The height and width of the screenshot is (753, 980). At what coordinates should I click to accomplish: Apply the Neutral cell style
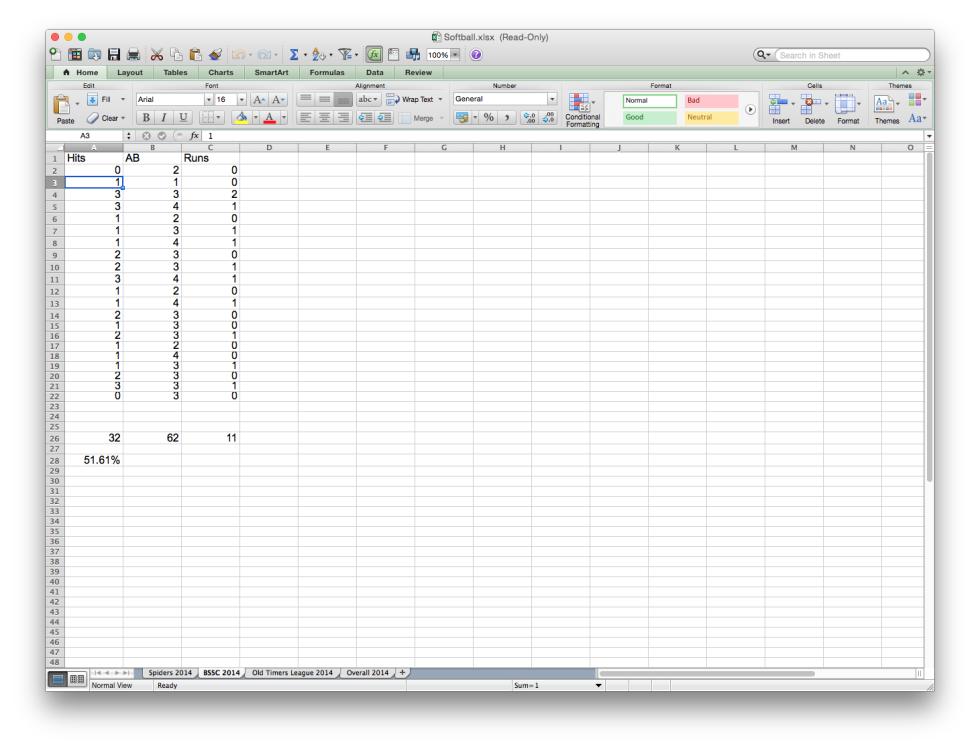(x=711, y=117)
